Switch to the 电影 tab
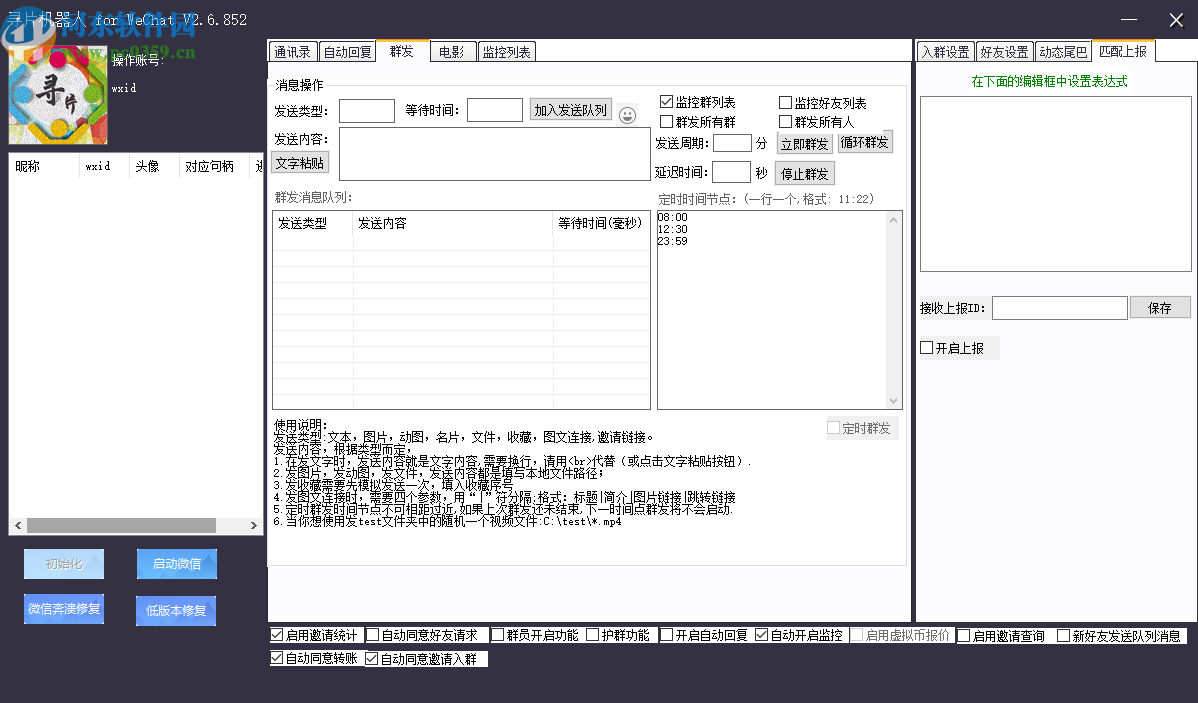Screen dimensions: 1198x703 (x=452, y=50)
